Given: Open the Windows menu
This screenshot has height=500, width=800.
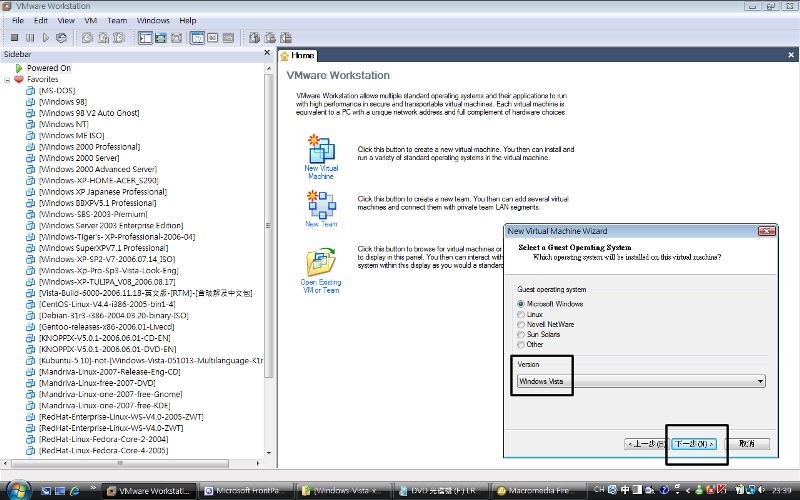Looking at the screenshot, I should tap(153, 20).
